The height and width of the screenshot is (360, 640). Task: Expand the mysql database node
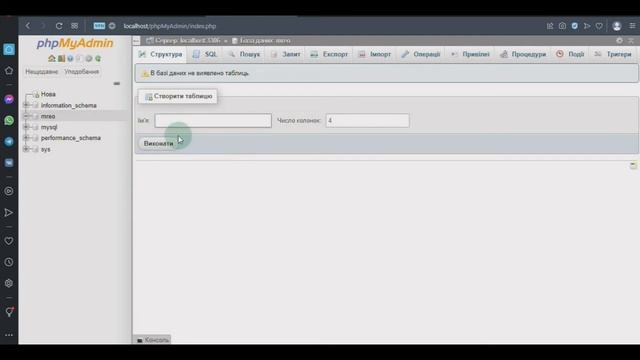pos(26,127)
